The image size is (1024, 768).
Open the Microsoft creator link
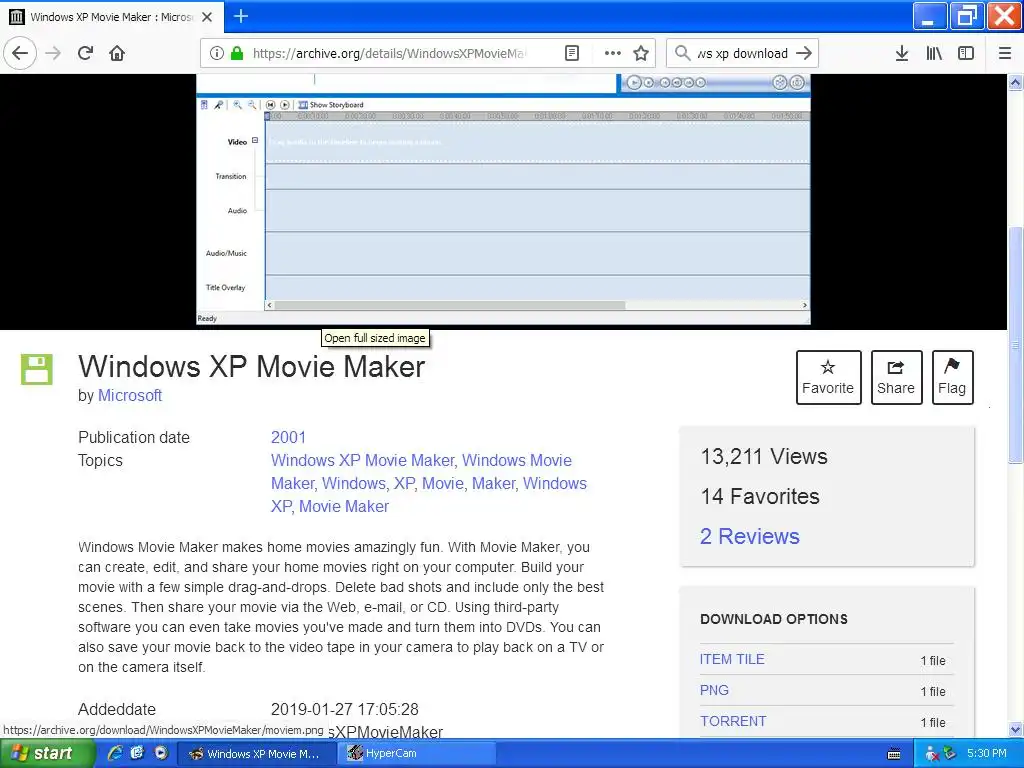[130, 395]
